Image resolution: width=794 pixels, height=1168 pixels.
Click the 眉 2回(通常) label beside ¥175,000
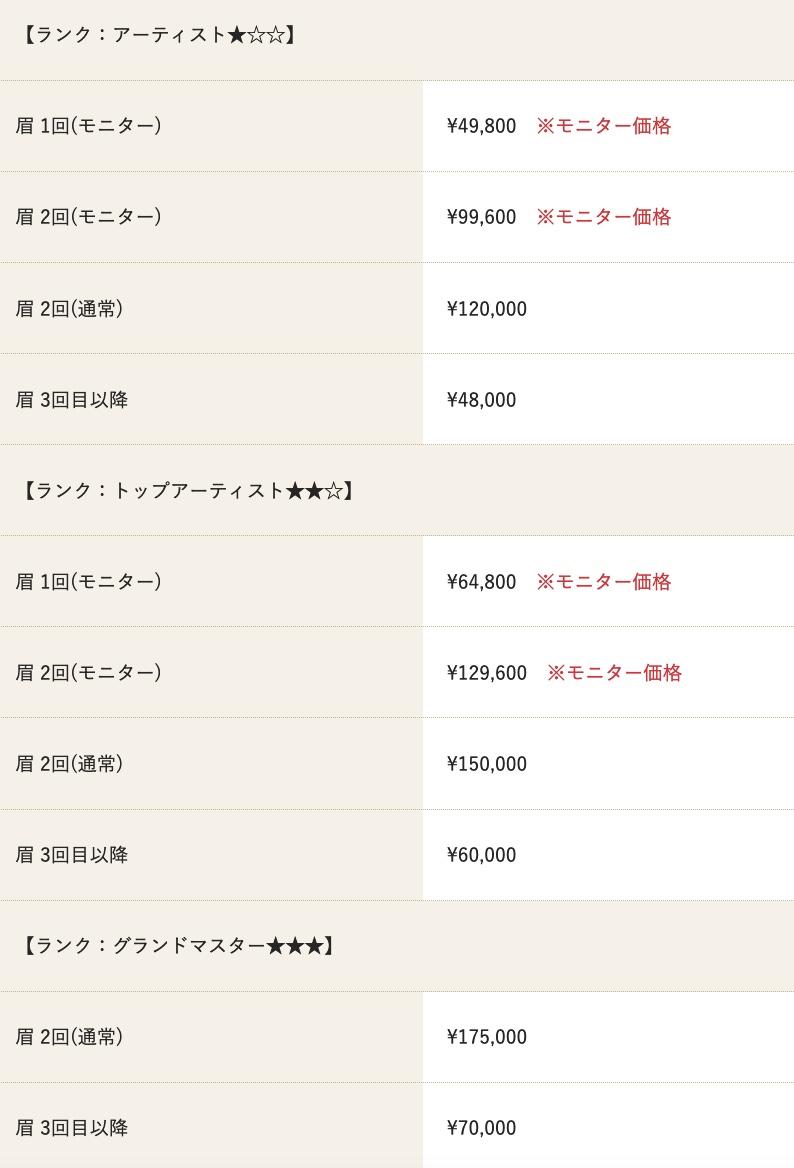(69, 1037)
